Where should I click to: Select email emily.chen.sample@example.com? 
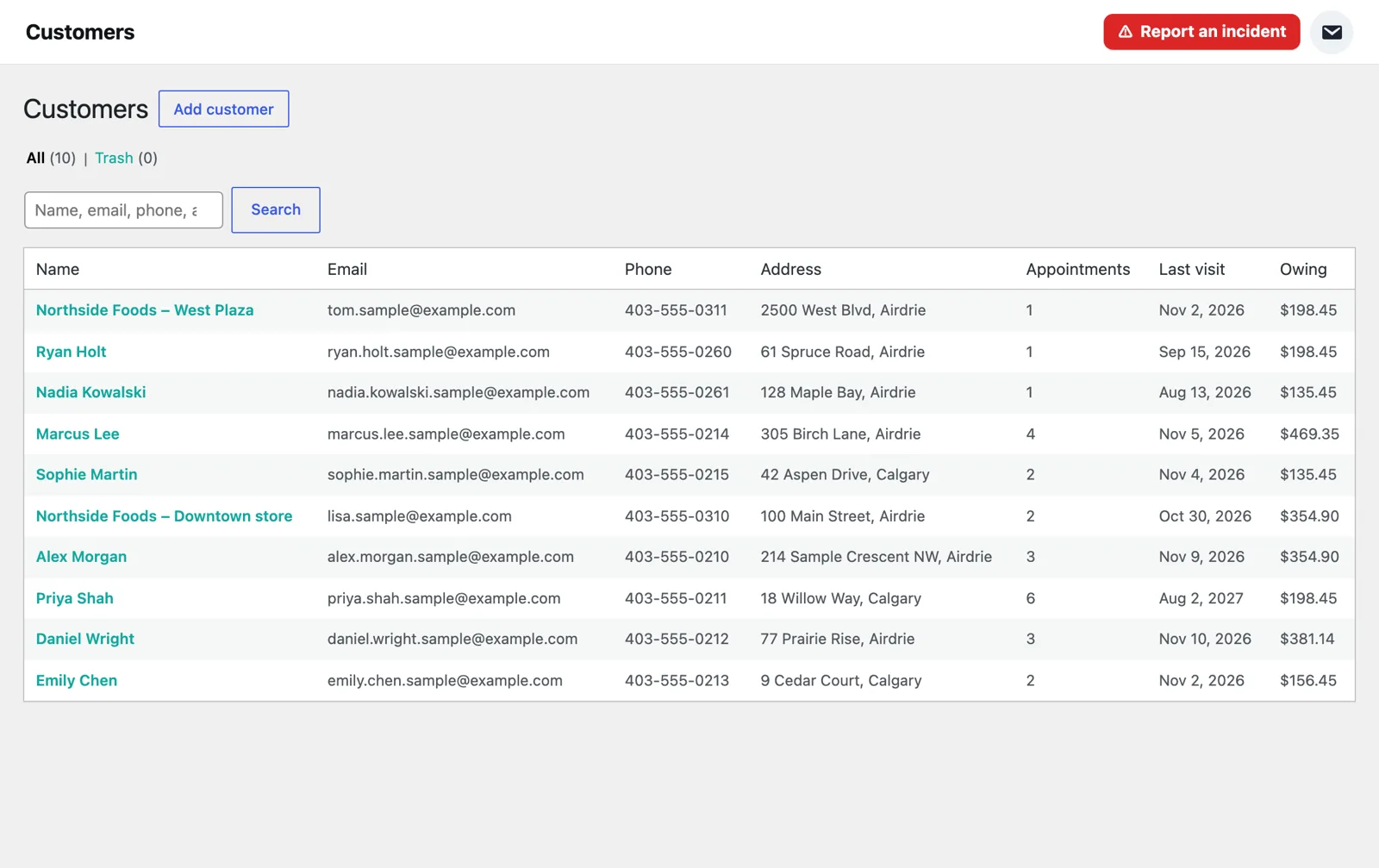click(445, 680)
